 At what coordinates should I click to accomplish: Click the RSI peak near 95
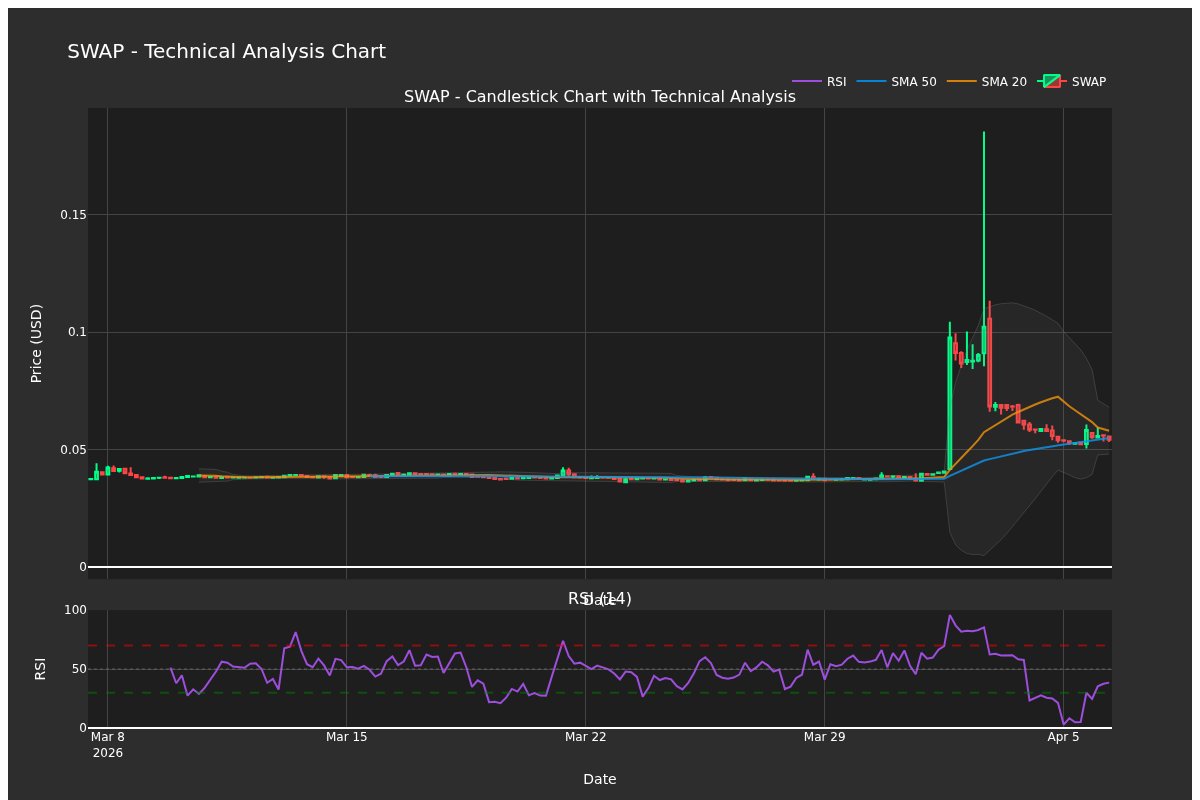950,616
